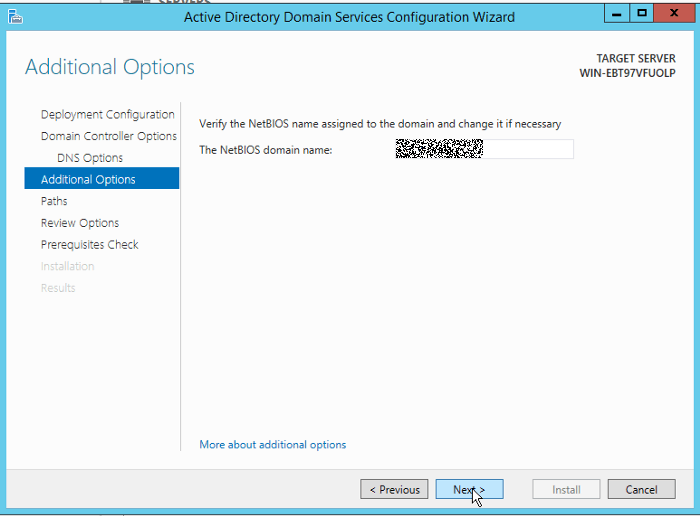Cancel the configuration wizard
Image resolution: width=700 pixels, height=516 pixels.
pyautogui.click(x=641, y=489)
